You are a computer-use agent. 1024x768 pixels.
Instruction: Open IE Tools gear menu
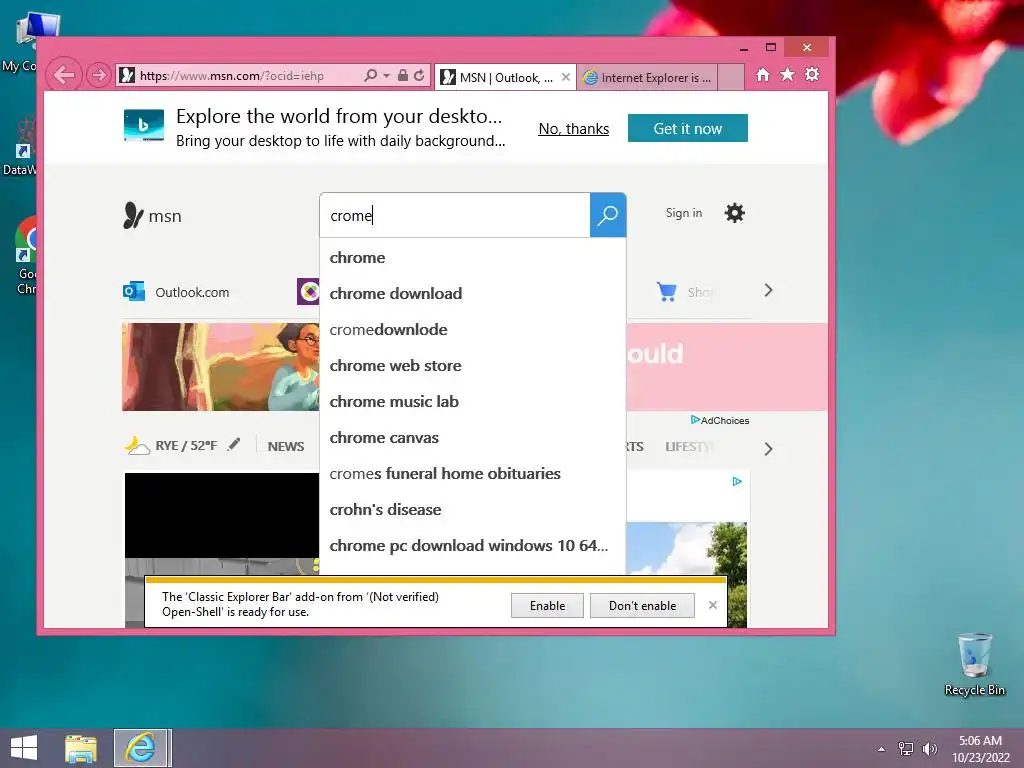click(x=812, y=74)
